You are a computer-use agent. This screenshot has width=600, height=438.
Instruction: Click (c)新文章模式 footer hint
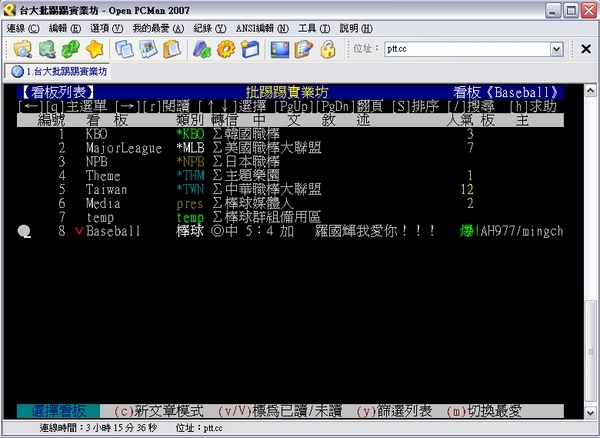point(159,411)
